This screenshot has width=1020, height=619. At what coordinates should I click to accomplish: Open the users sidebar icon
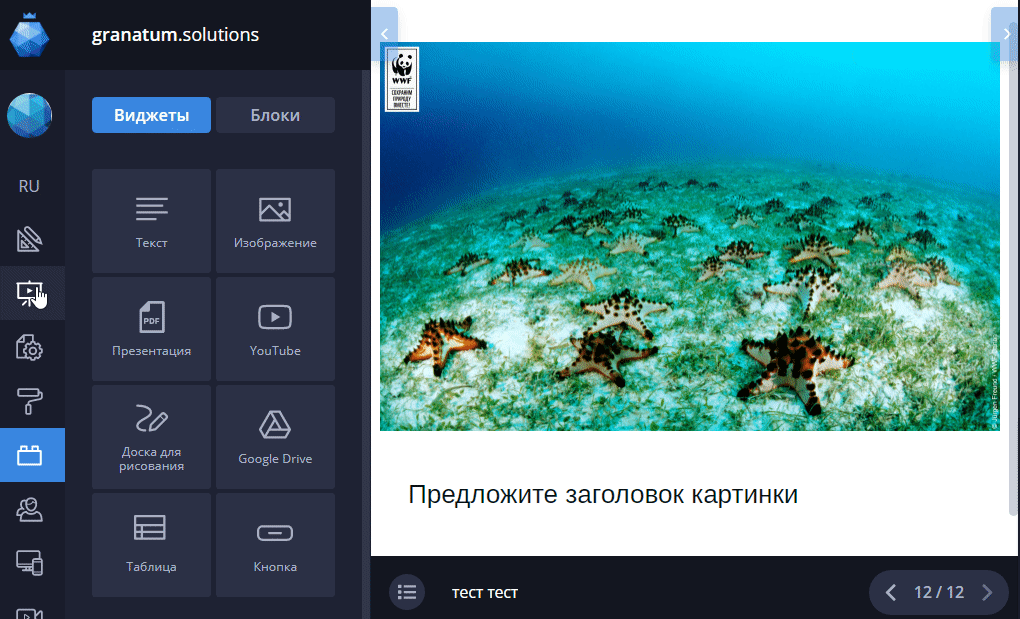(29, 509)
